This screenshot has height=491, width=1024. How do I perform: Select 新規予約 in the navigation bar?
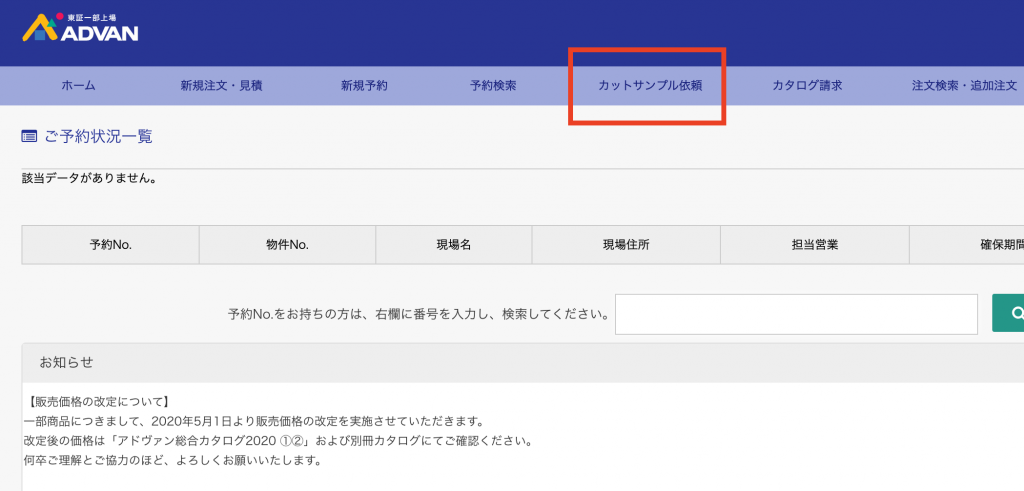[x=364, y=86]
